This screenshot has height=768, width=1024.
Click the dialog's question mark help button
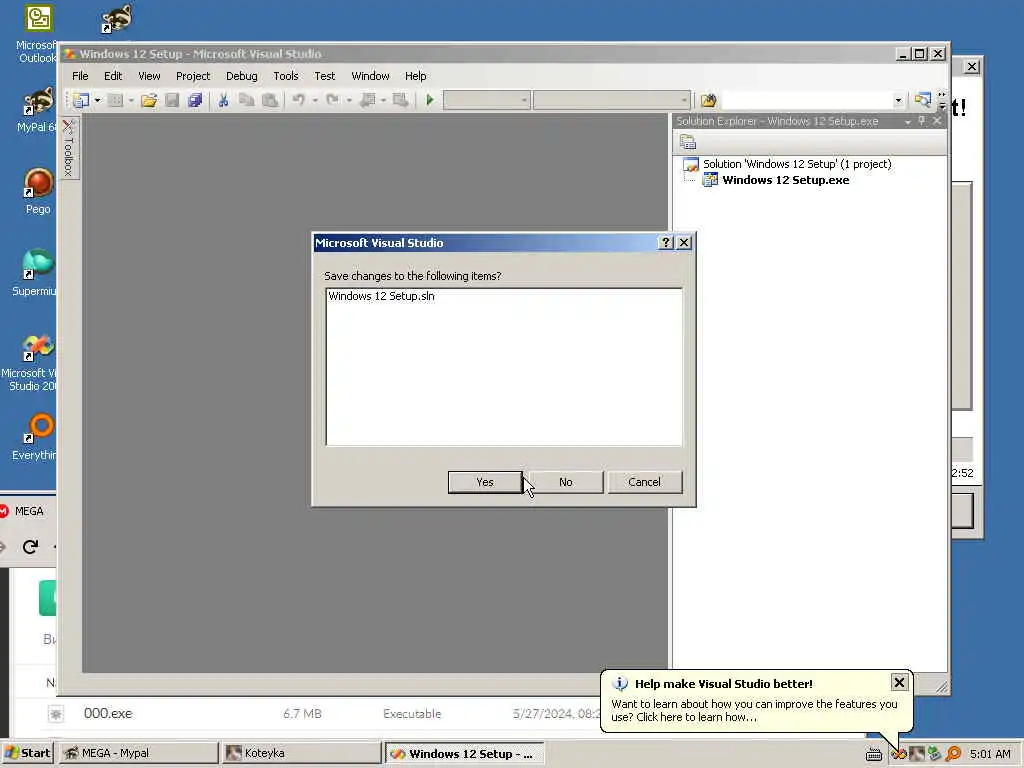click(665, 242)
